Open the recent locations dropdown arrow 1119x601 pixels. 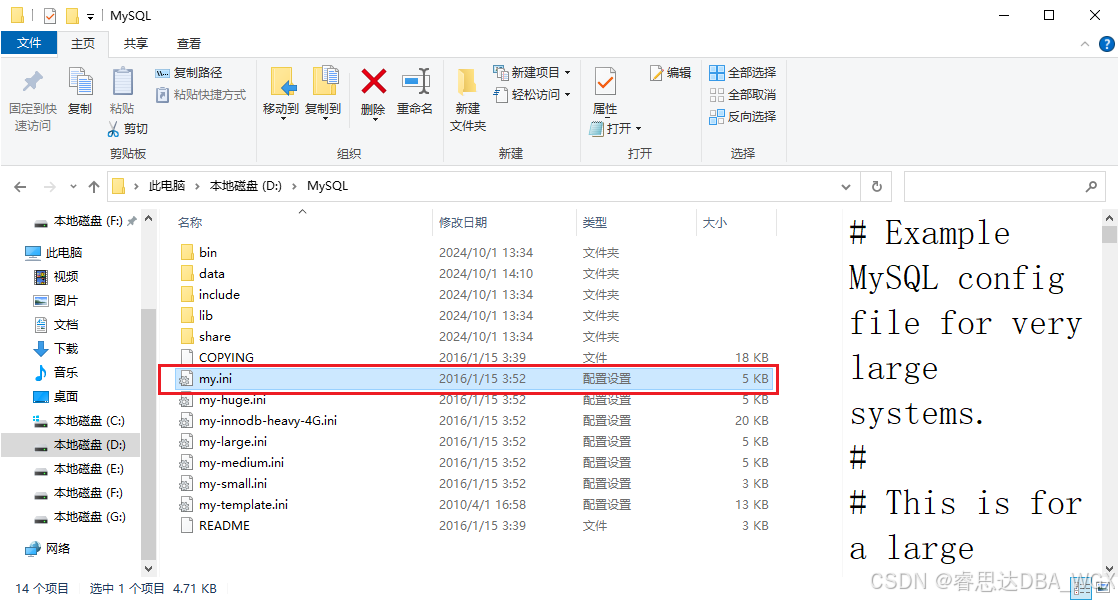click(x=73, y=187)
